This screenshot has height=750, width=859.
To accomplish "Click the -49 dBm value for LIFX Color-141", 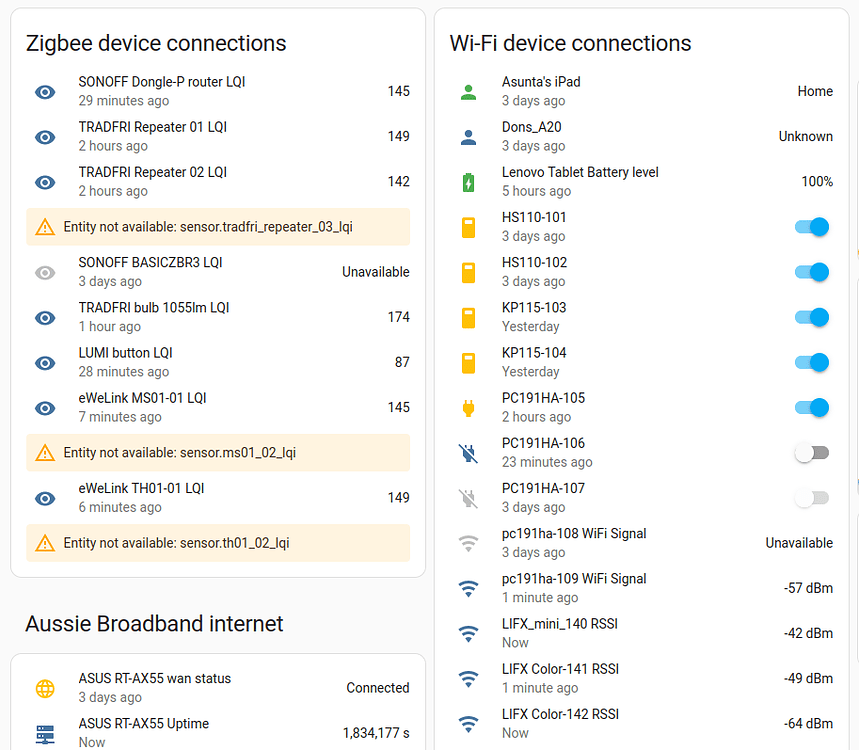I will pyautogui.click(x=808, y=679).
